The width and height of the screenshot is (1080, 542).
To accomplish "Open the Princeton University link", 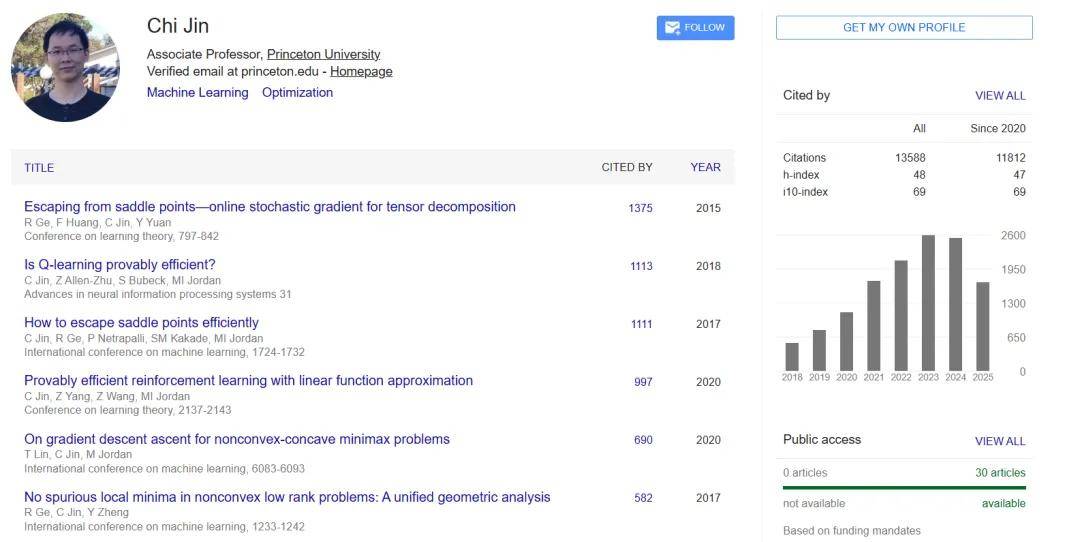I will [x=323, y=54].
